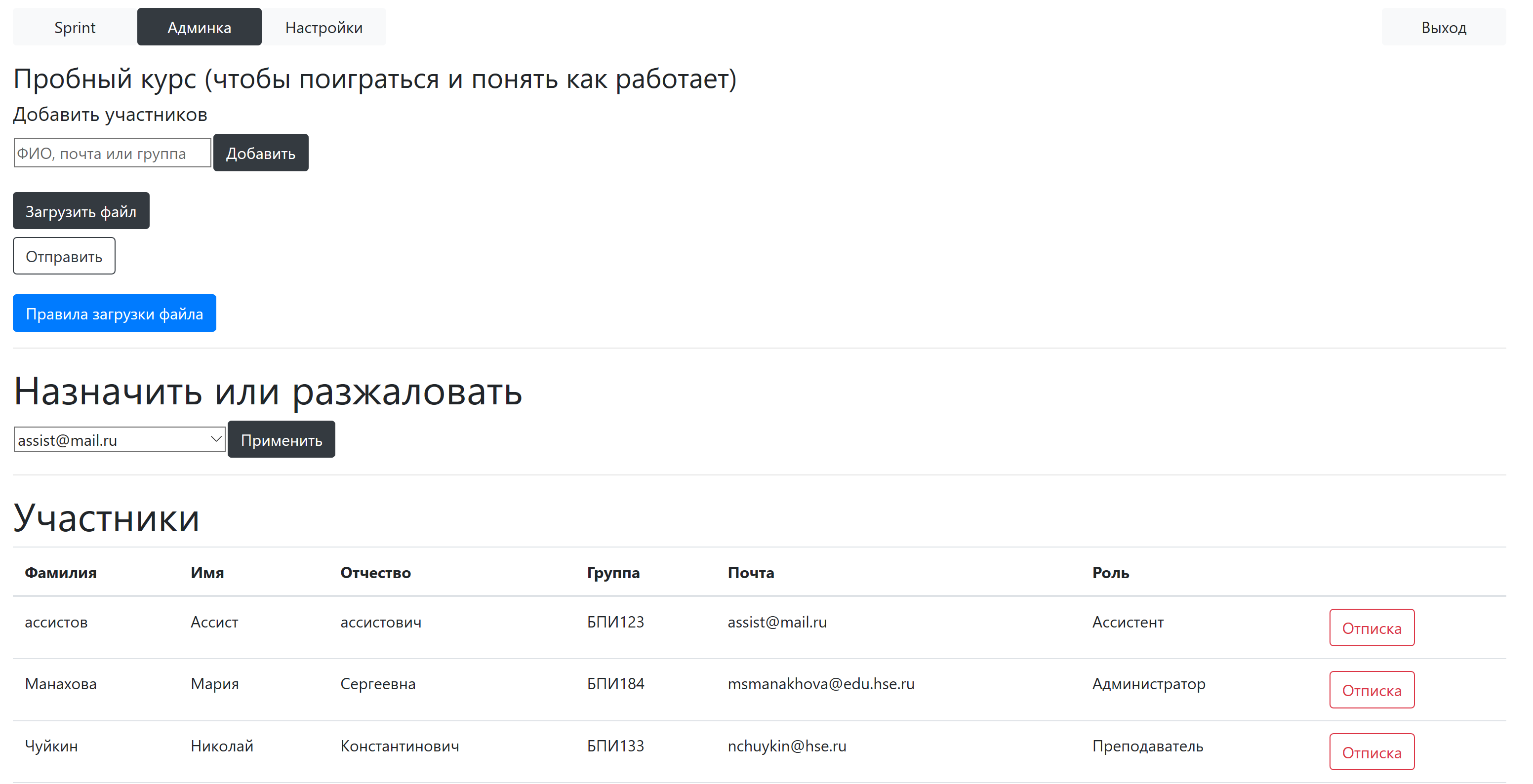Screen dimensions: 1533x784
Task: Click Отписка for Чуйкин row
Action: 1372,752
